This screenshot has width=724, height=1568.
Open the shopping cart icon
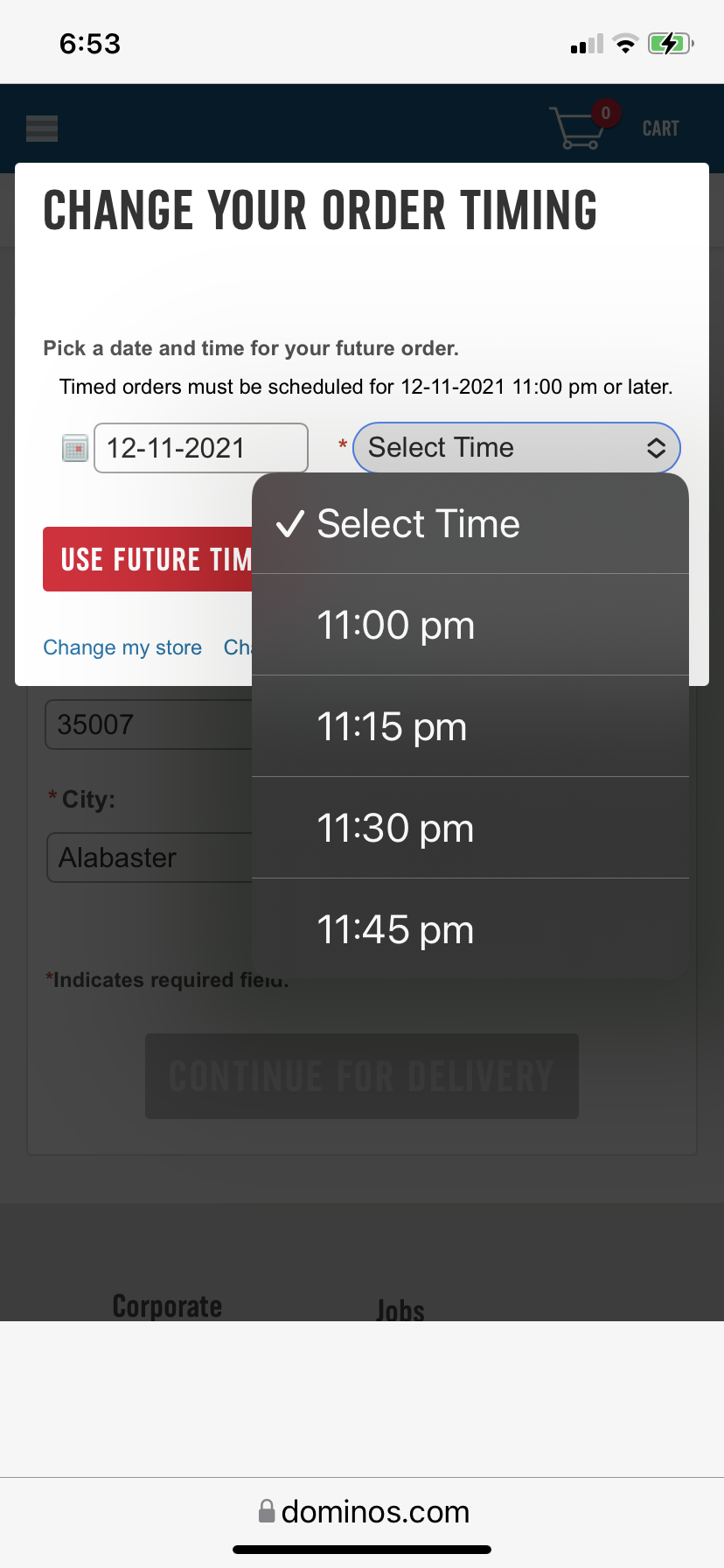[574, 129]
